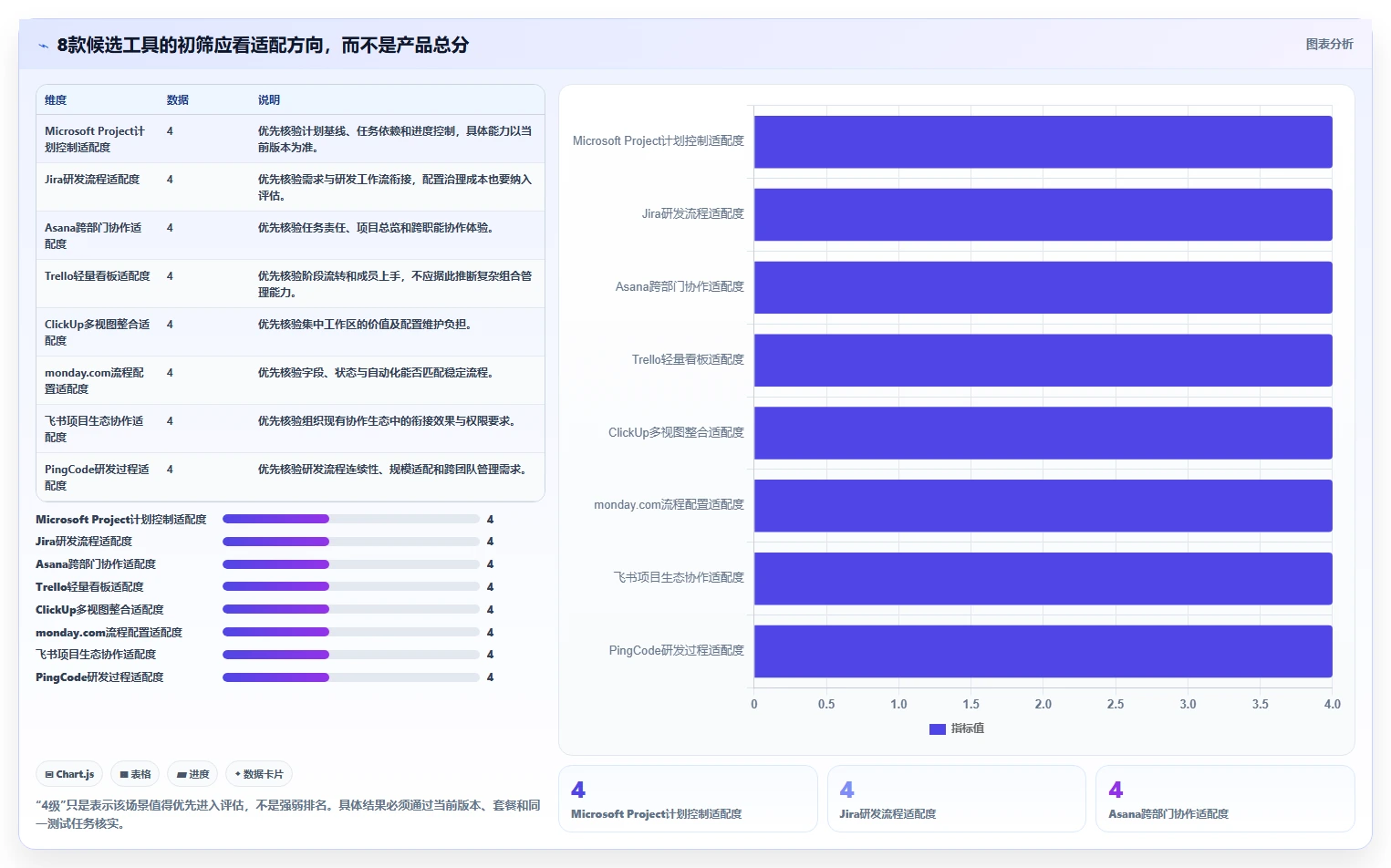Click the PingCode研发过程适配度 progress bar
Viewport: 1391px width, 868px height.
point(351,677)
